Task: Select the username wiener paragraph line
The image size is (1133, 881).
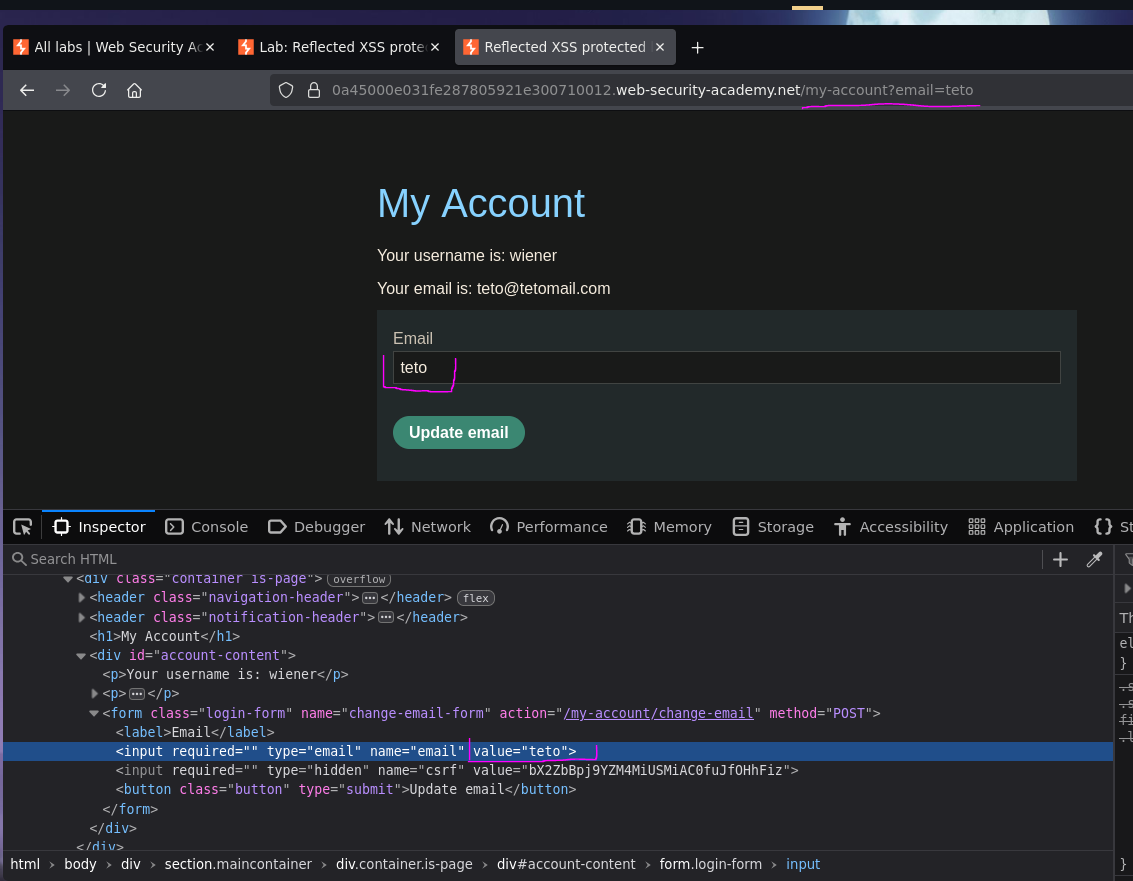Action: (225, 674)
